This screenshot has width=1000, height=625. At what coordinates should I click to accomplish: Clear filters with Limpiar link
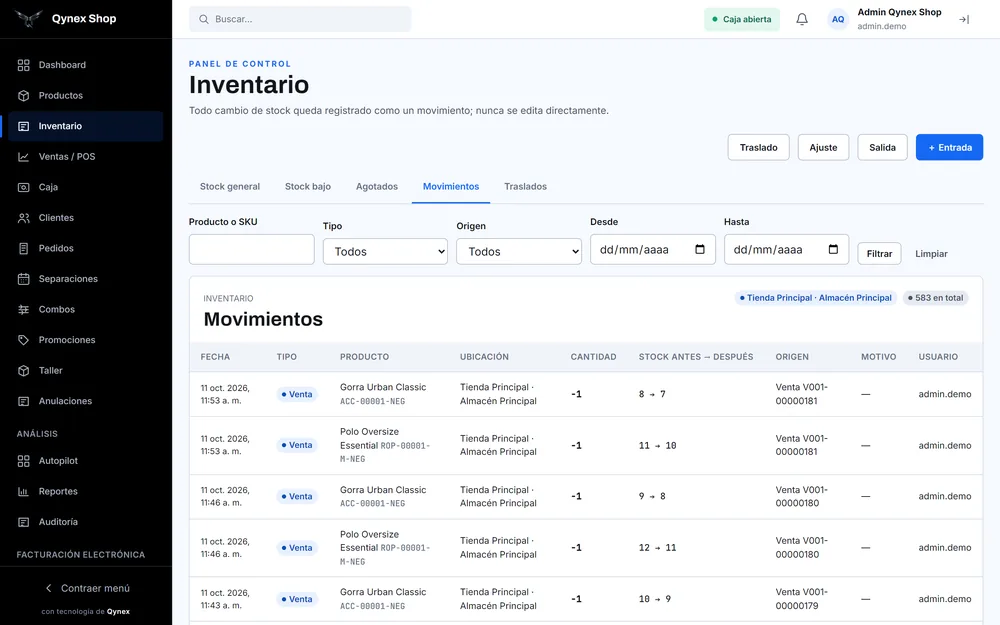click(x=931, y=254)
